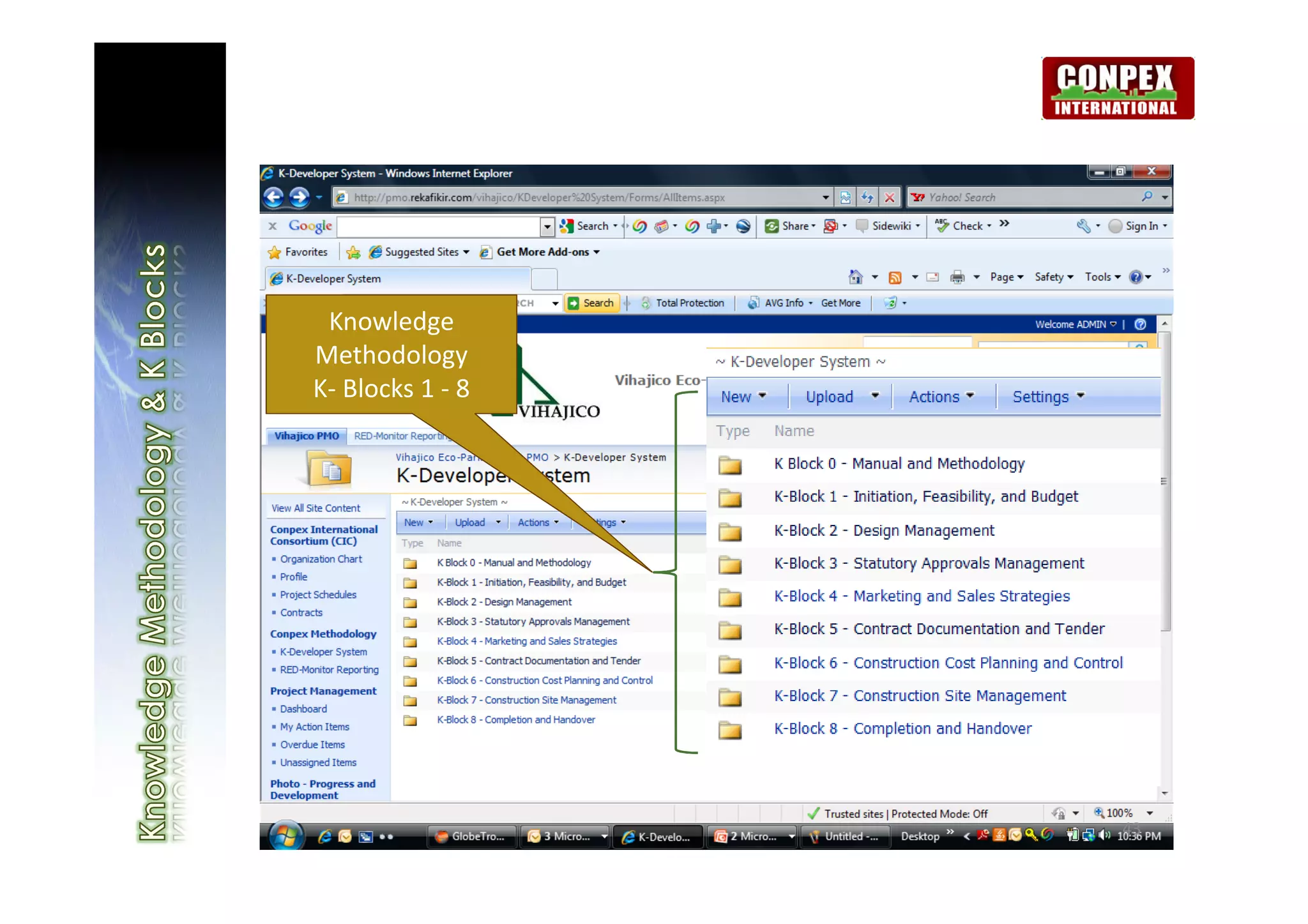Image resolution: width=1308 pixels, height=924 pixels.
Task: Open Project Schedules sidebar link
Action: point(318,595)
